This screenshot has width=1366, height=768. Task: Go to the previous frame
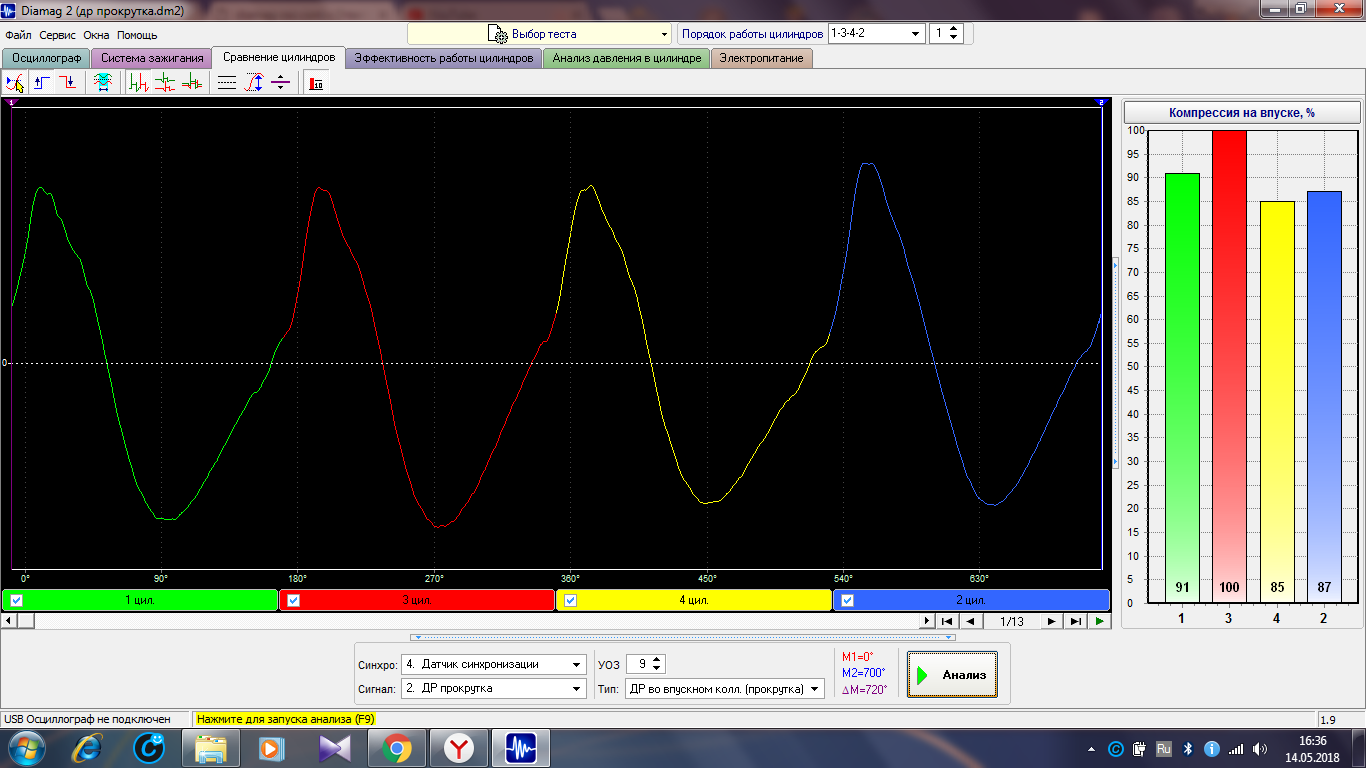point(969,621)
